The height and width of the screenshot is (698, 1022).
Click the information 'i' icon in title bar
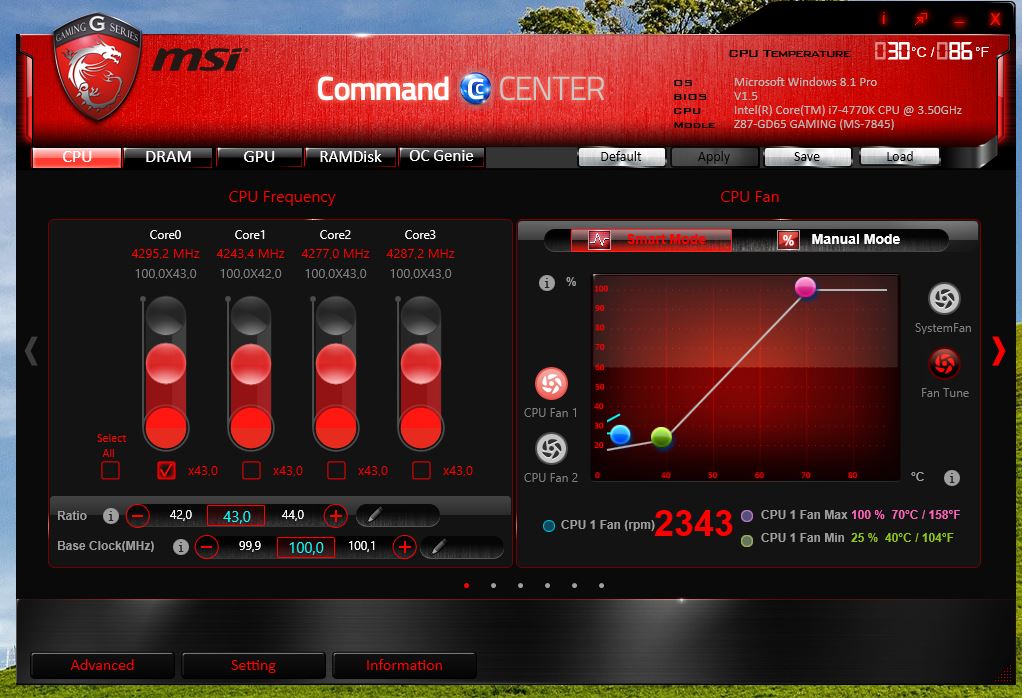click(884, 18)
